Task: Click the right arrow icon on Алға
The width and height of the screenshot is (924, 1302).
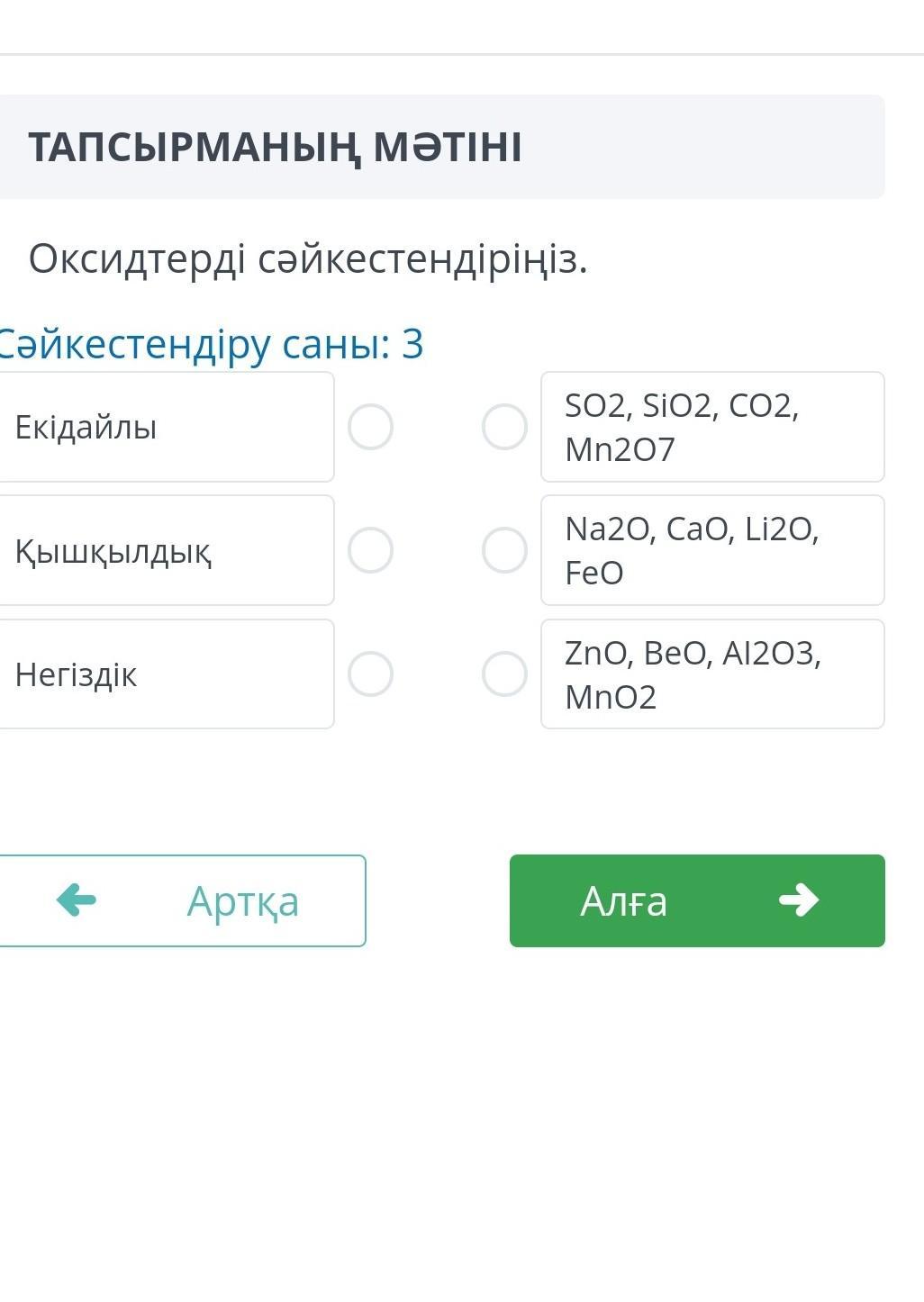Action: tap(799, 900)
